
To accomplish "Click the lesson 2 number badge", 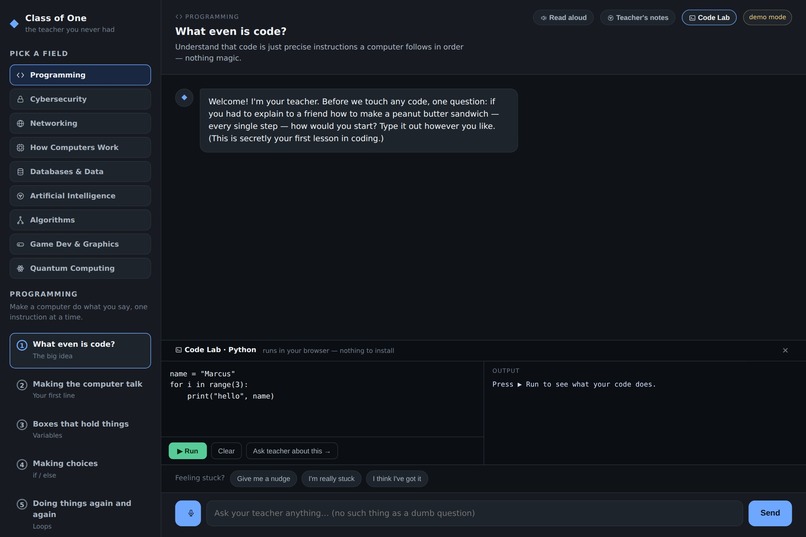I will 22,385.
